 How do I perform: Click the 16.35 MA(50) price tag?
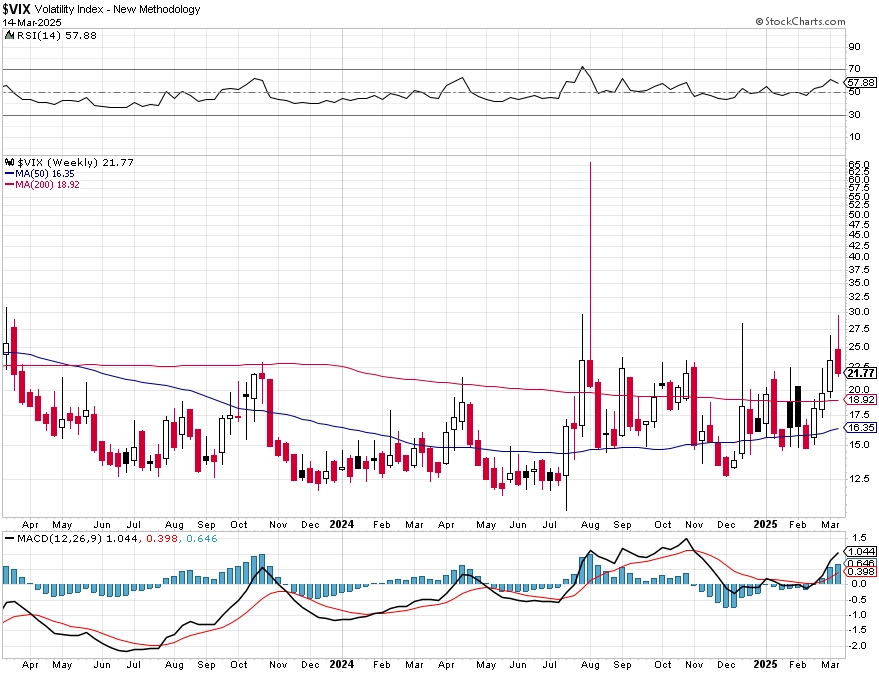861,428
